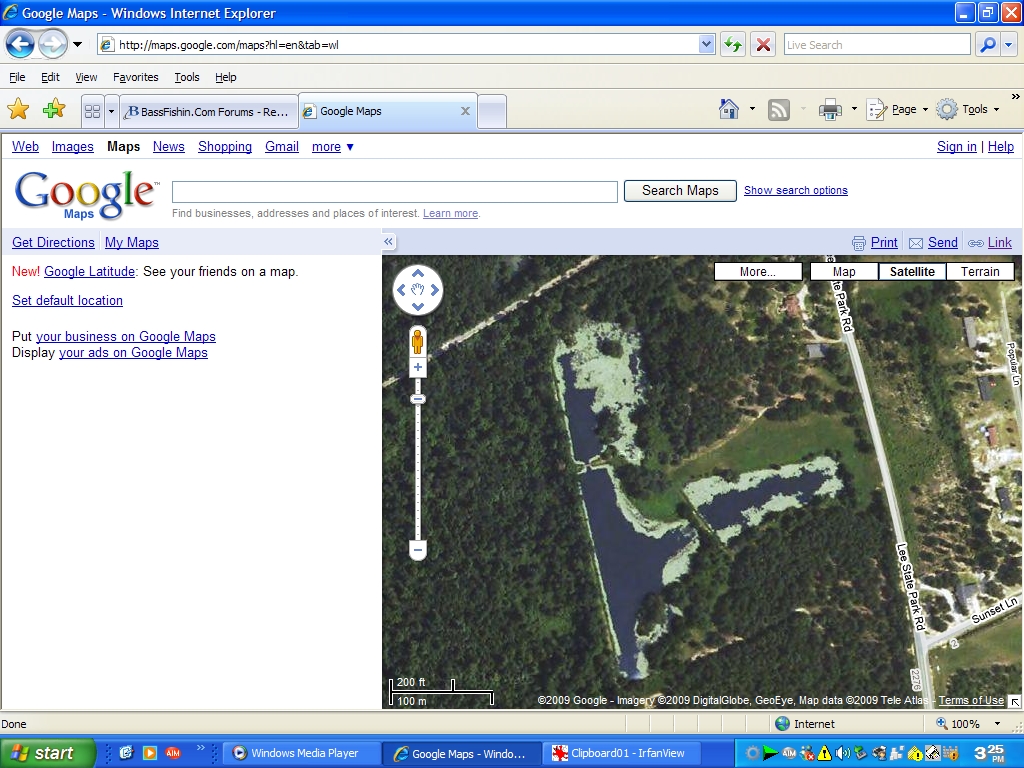Open the IE Home page icon
Screen dimensions: 1024x768
tap(729, 110)
